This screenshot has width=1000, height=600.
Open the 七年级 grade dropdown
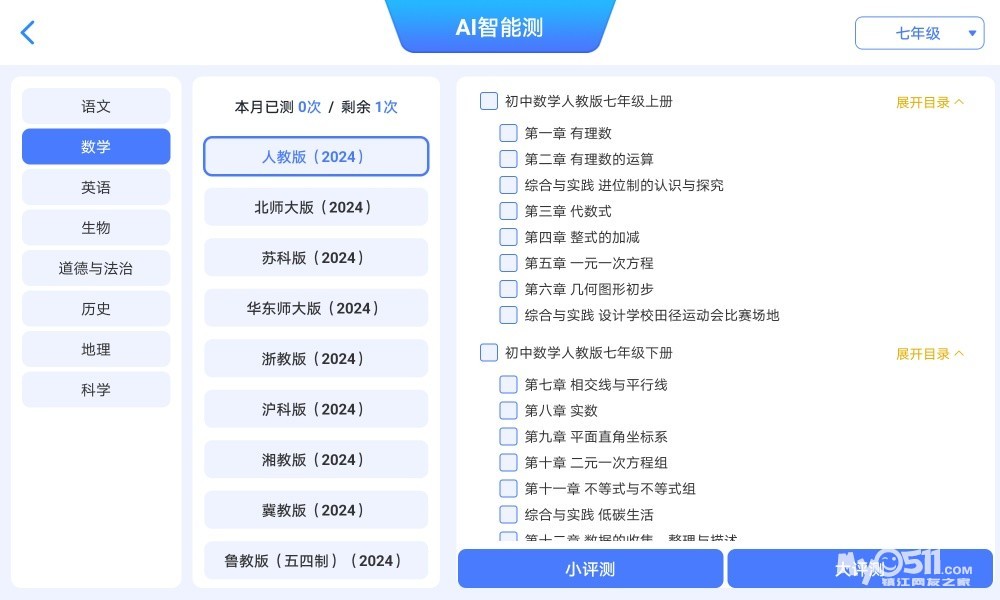tap(919, 33)
